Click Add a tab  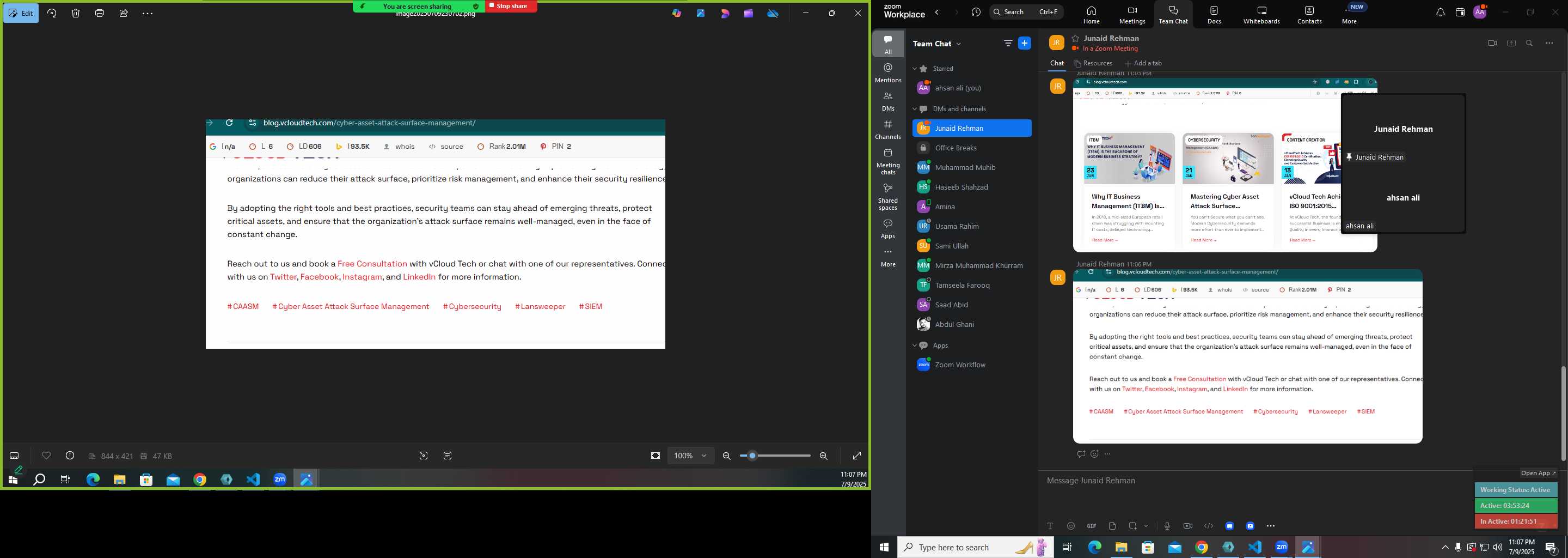click(x=1143, y=63)
